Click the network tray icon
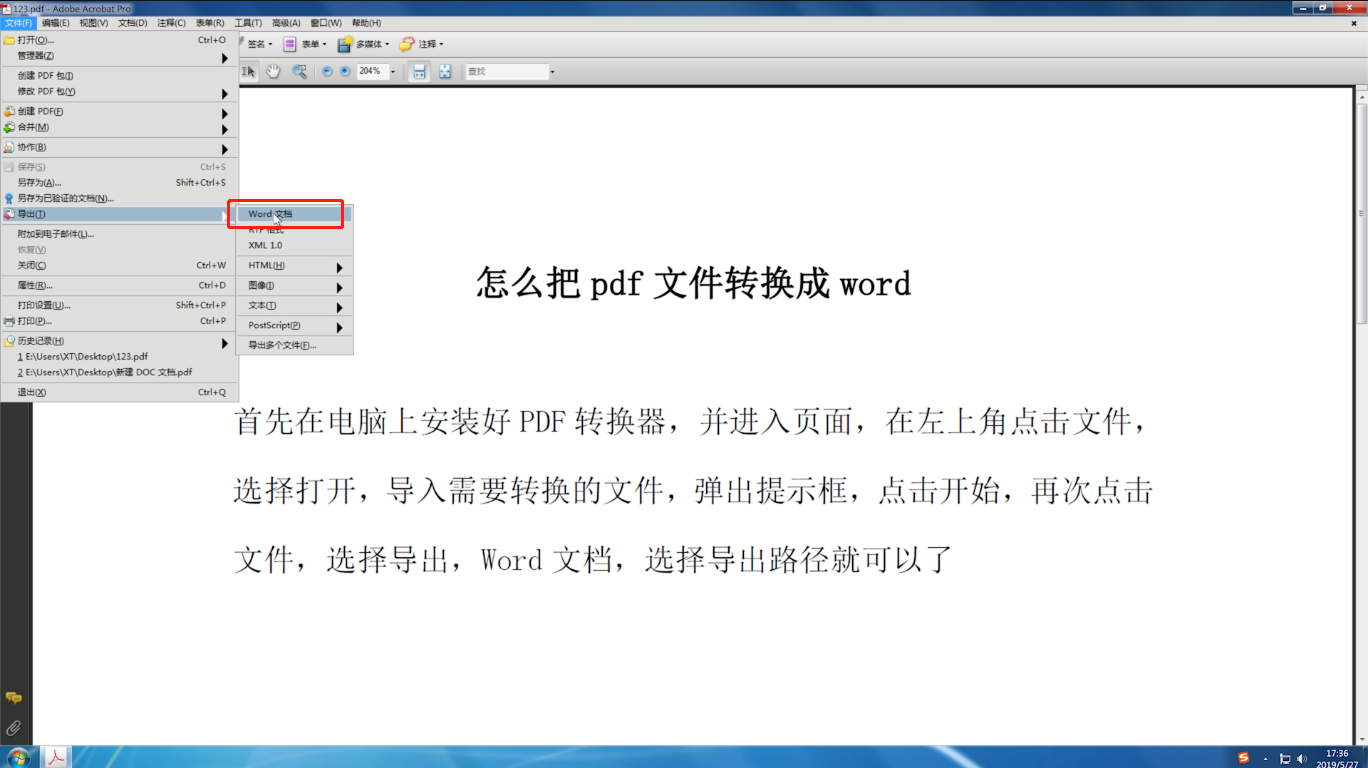 [1285, 759]
